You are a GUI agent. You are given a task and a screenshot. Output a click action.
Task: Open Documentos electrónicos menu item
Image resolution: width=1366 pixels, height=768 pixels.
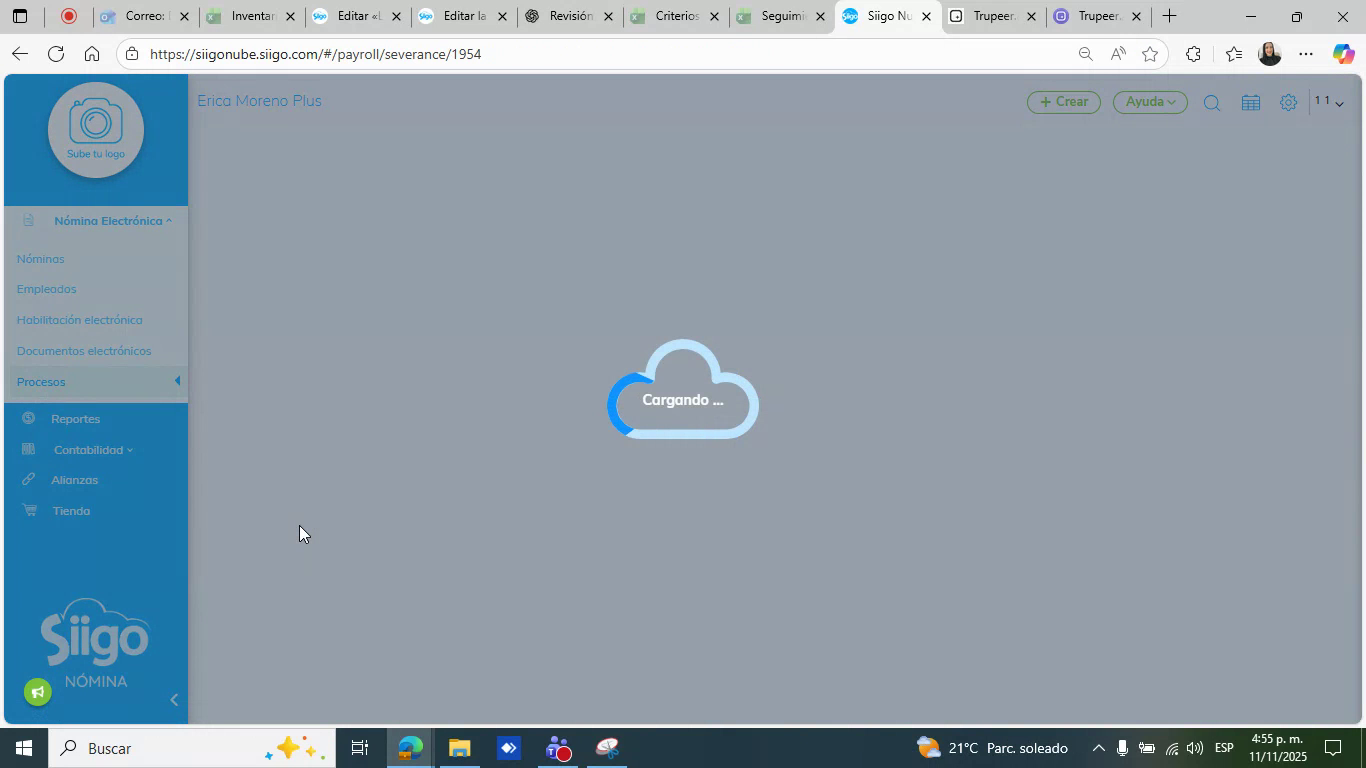pyautogui.click(x=84, y=351)
